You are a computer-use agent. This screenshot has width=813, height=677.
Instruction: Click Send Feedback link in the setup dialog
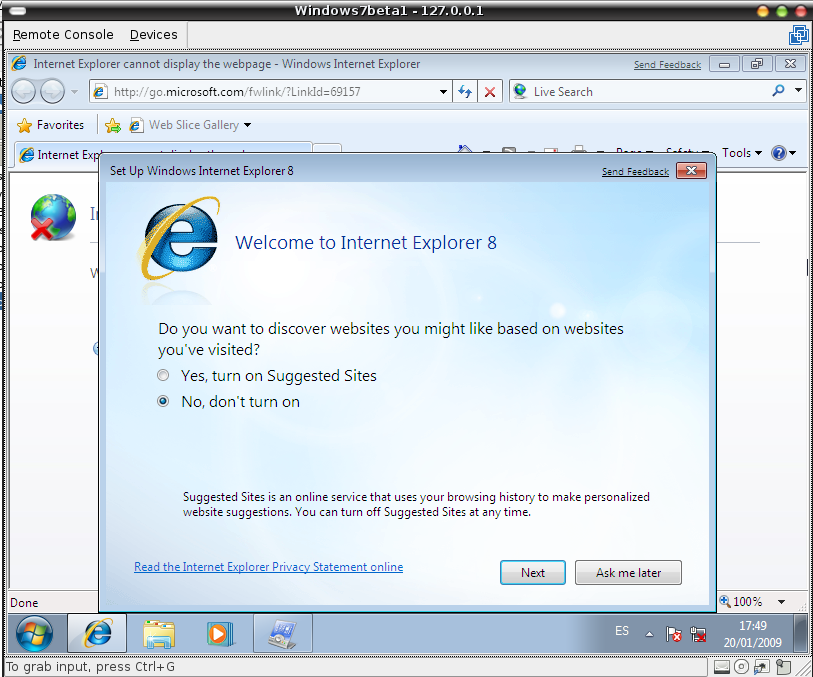(635, 172)
